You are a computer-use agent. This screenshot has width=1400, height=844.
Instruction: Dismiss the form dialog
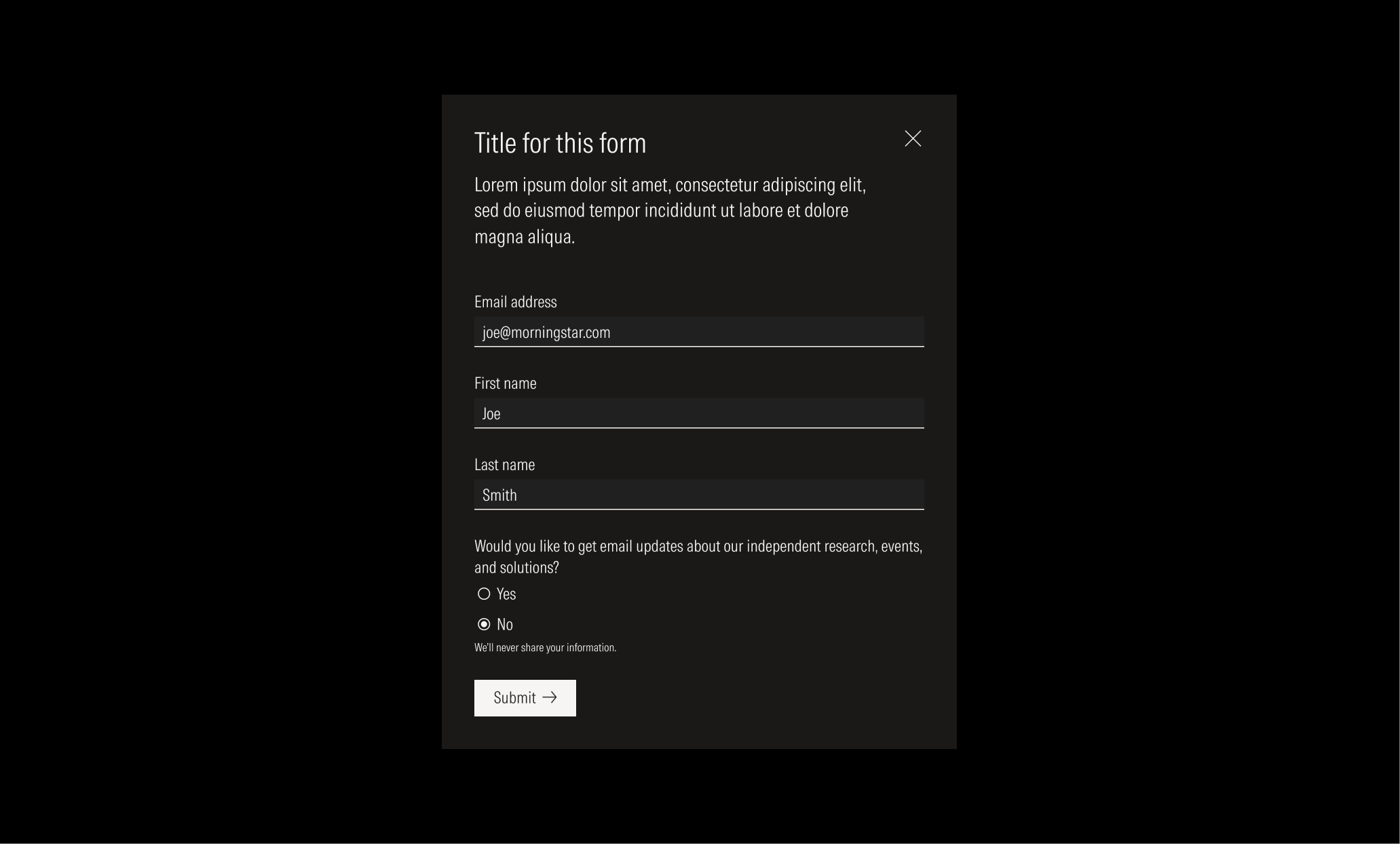click(913, 139)
